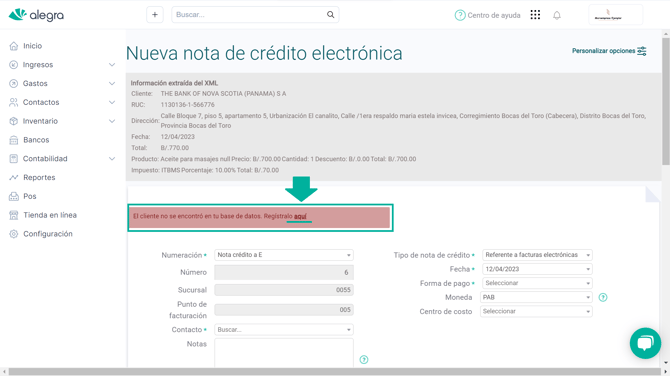The width and height of the screenshot is (670, 376).
Task: Click the Ingresos sidebar icon
Action: pos(14,65)
